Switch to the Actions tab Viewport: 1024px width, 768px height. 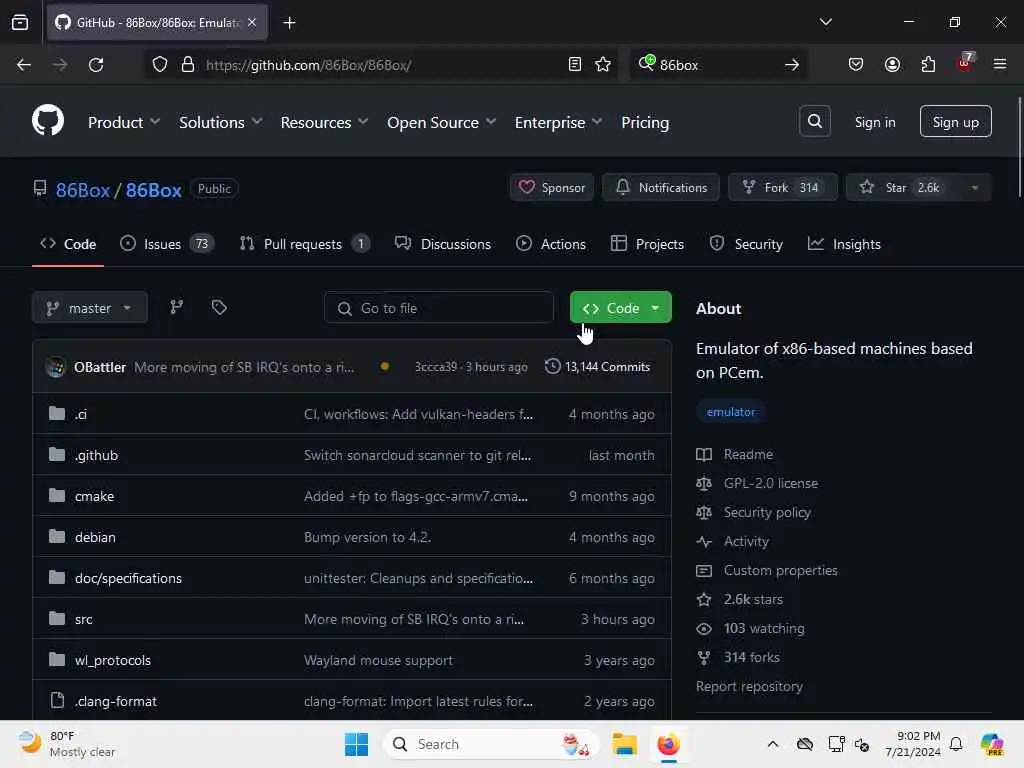click(x=551, y=244)
